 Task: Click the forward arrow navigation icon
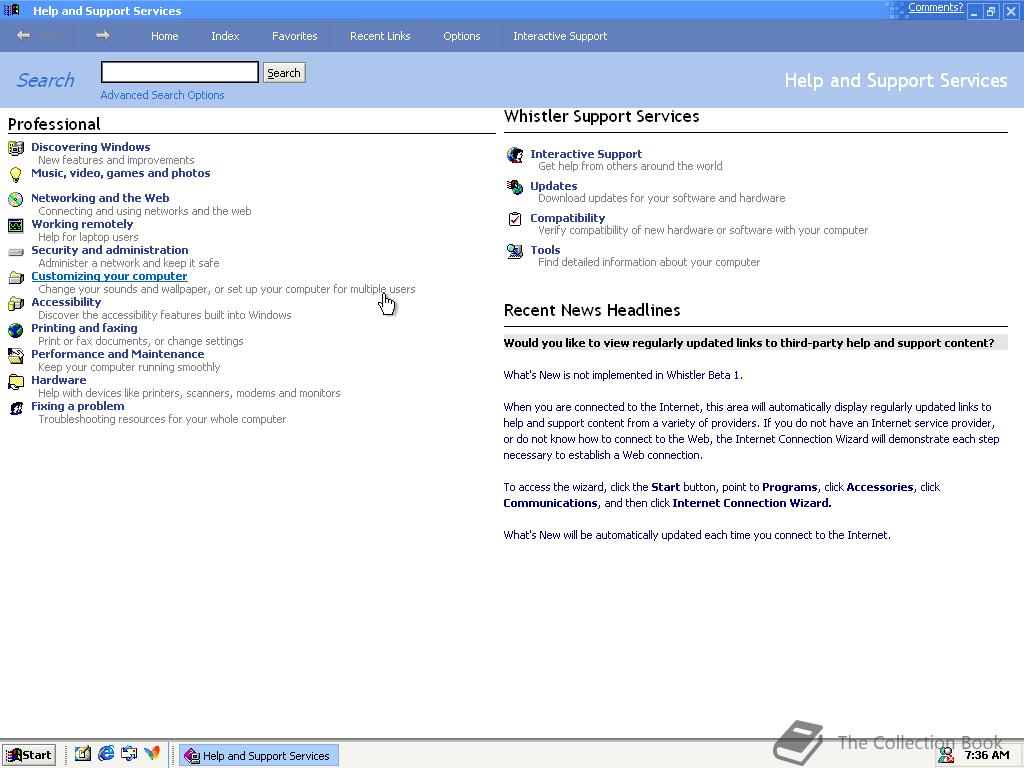pos(103,35)
